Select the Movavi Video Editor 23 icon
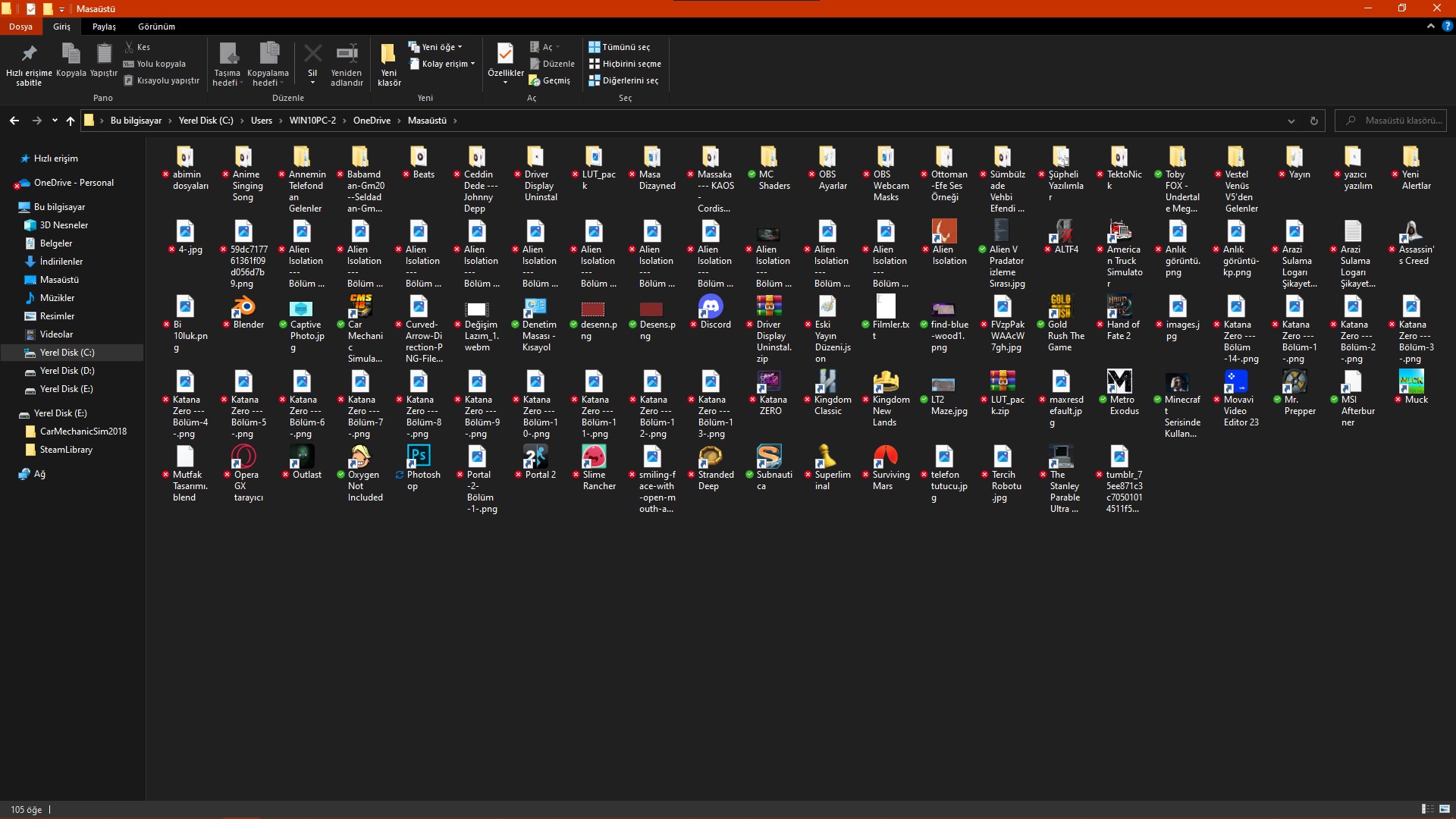Screen dimensions: 1456x819 coord(1236,381)
